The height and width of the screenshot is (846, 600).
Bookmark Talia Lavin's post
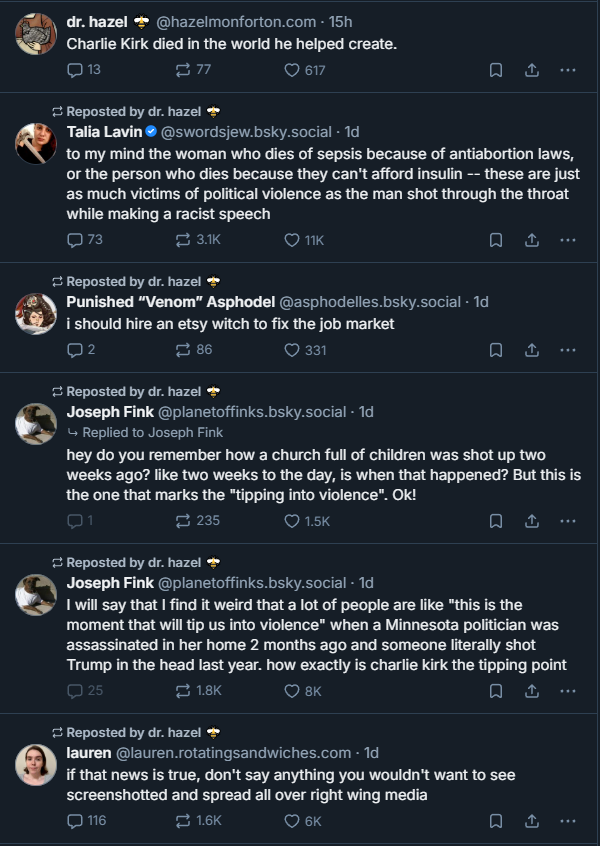pos(496,240)
